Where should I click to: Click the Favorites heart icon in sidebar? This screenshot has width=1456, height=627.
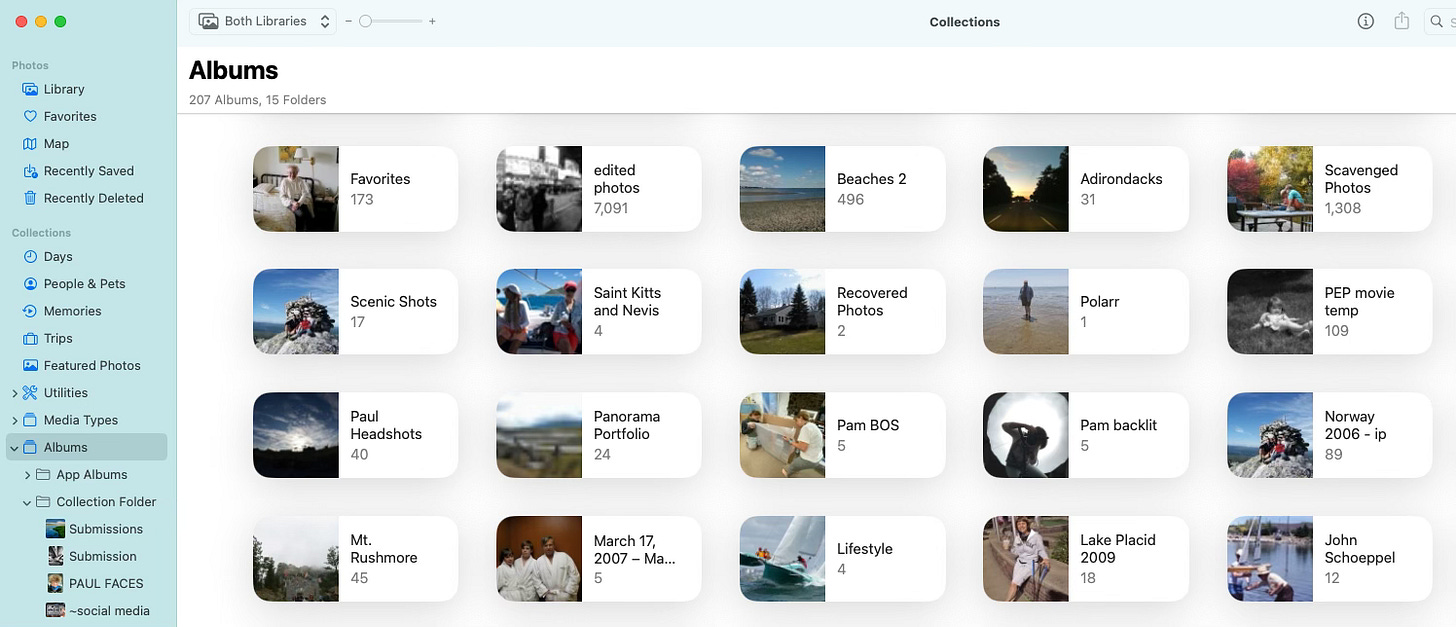point(30,116)
